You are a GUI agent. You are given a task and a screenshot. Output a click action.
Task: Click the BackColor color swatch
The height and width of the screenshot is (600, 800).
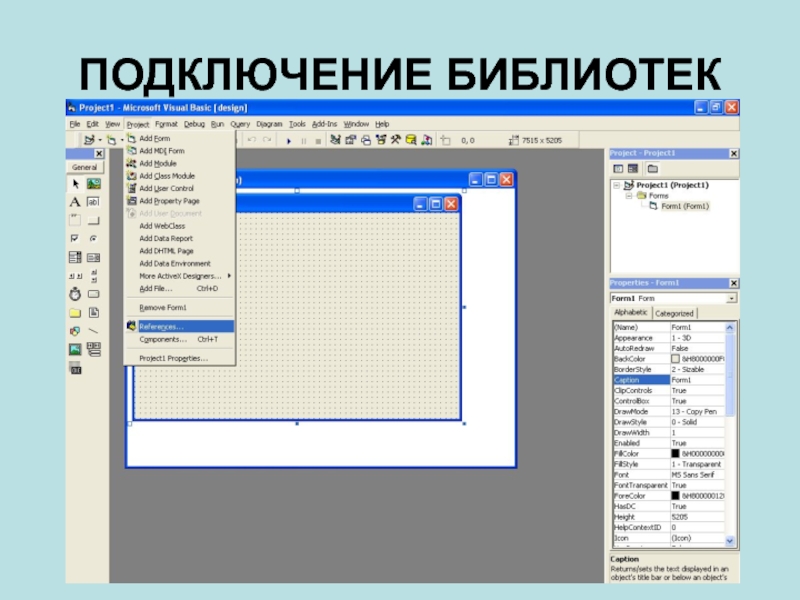675,358
